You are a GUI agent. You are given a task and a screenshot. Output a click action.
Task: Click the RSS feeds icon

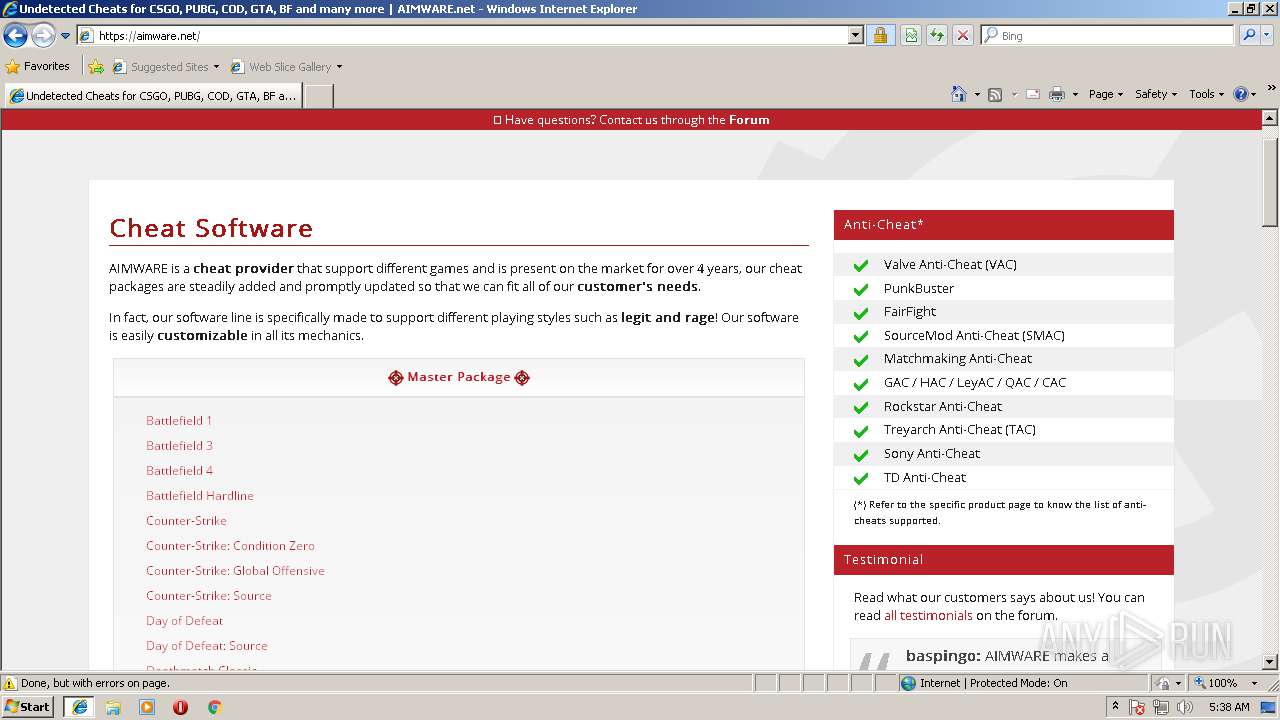tap(995, 94)
